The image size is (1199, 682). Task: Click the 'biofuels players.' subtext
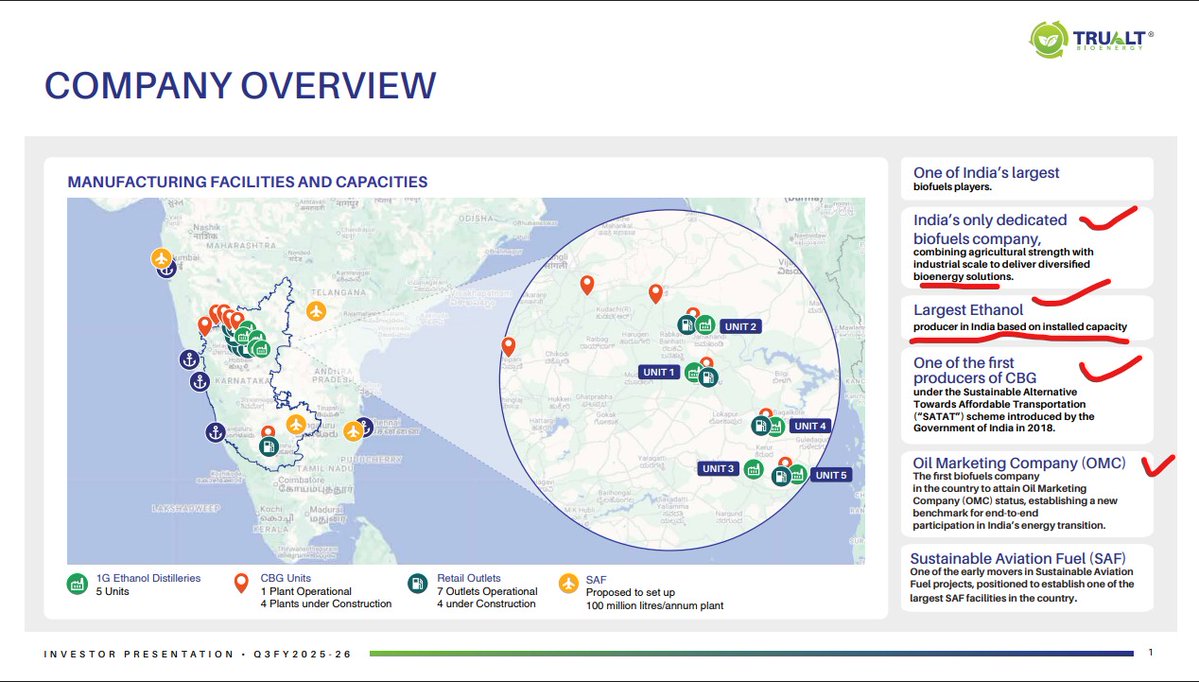click(952, 187)
